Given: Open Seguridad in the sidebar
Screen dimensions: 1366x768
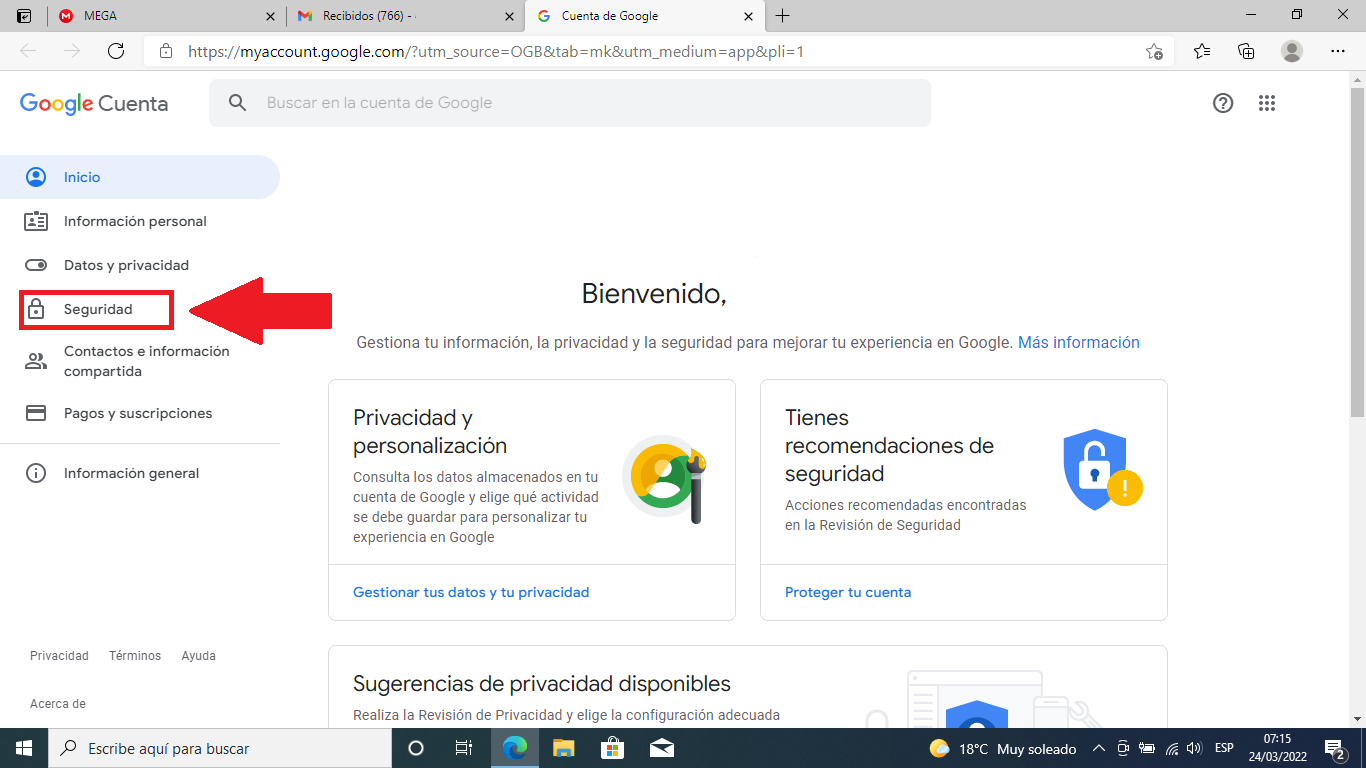Looking at the screenshot, I should (98, 310).
